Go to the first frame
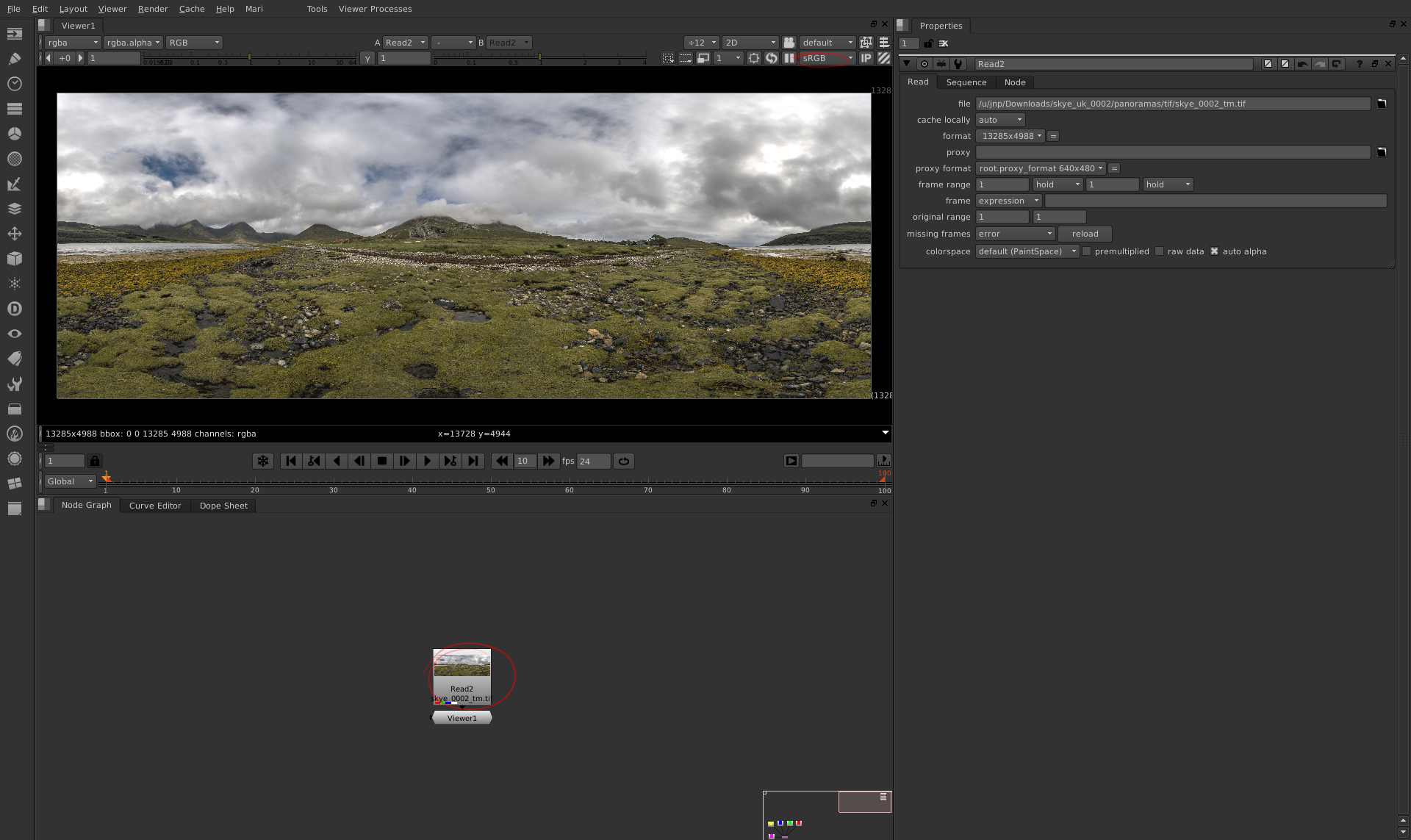Image resolution: width=1411 pixels, height=840 pixels. tap(291, 461)
